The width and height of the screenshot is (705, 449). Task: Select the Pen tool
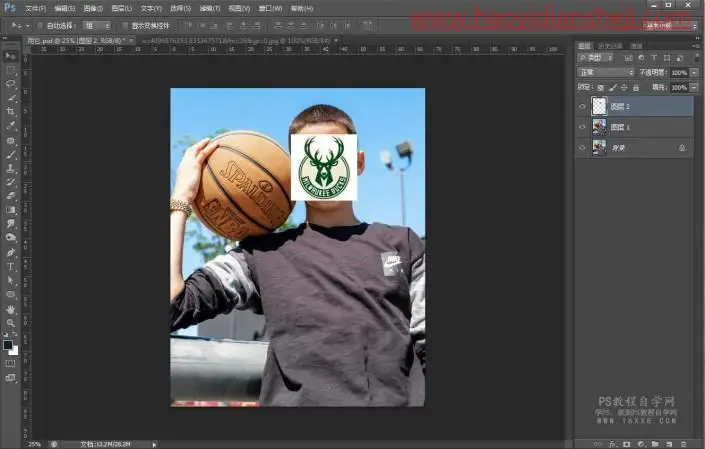click(x=11, y=252)
